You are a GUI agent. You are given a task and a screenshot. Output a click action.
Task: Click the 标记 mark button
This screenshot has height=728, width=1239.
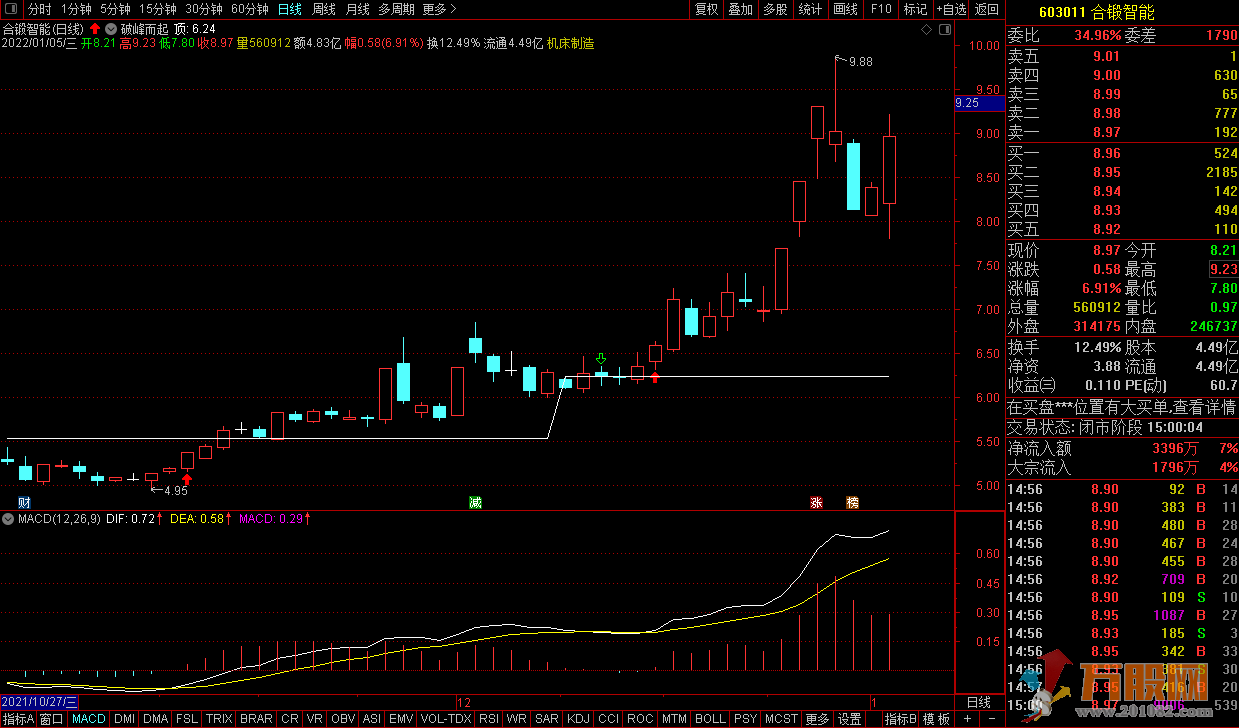[x=915, y=9]
